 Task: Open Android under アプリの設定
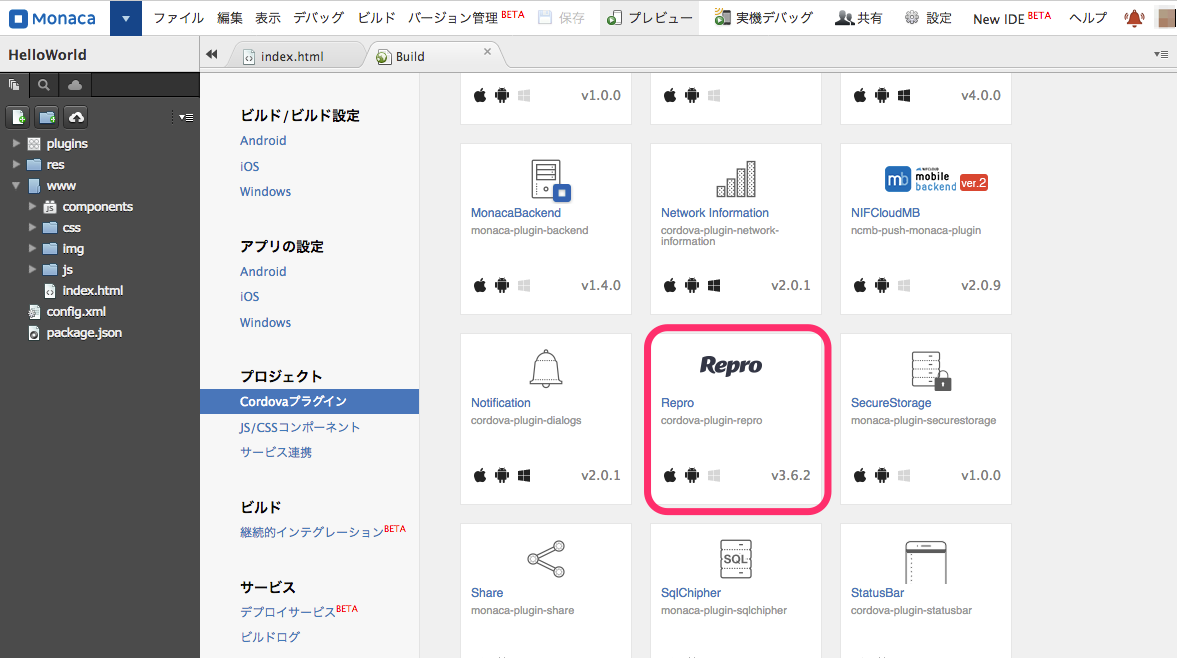tap(263, 272)
